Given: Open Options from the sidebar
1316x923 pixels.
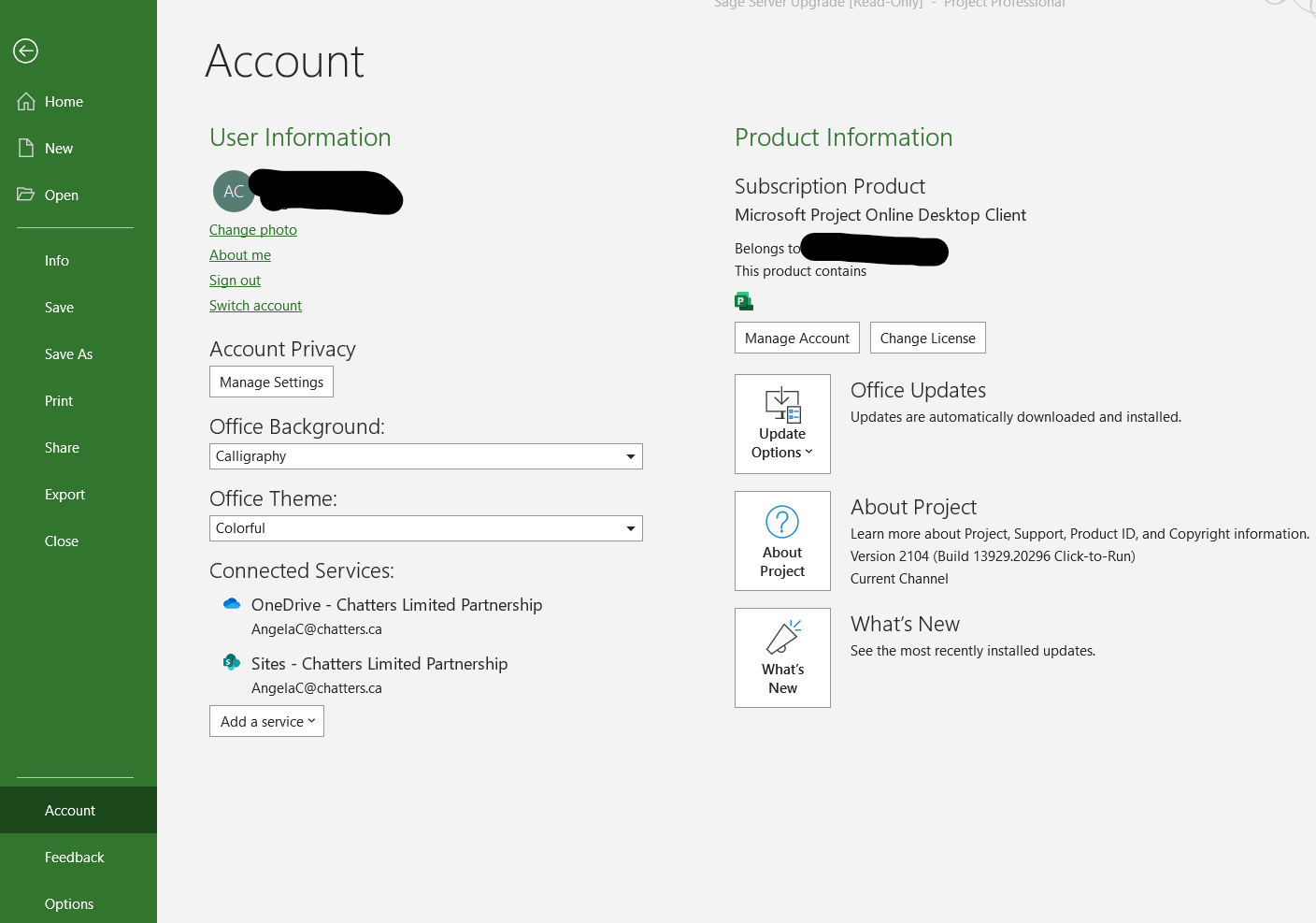Looking at the screenshot, I should (x=79, y=903).
